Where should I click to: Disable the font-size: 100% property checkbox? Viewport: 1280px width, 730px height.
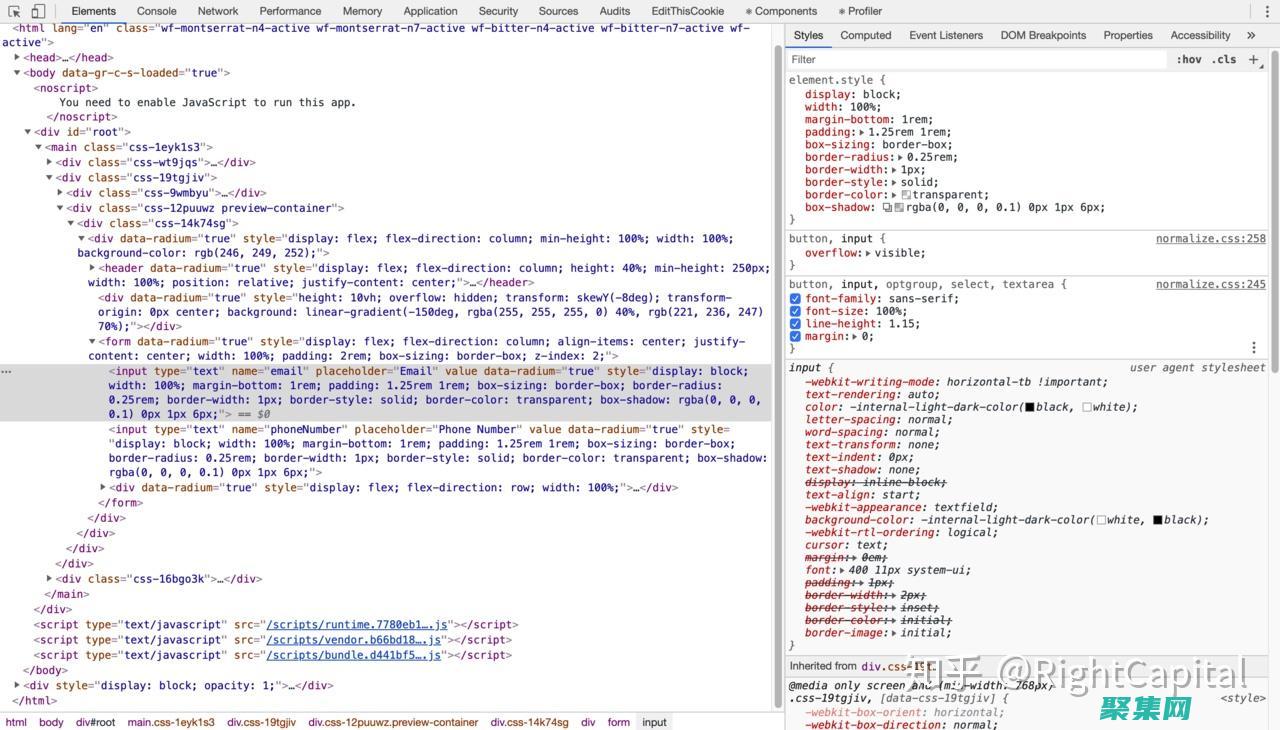tap(795, 311)
